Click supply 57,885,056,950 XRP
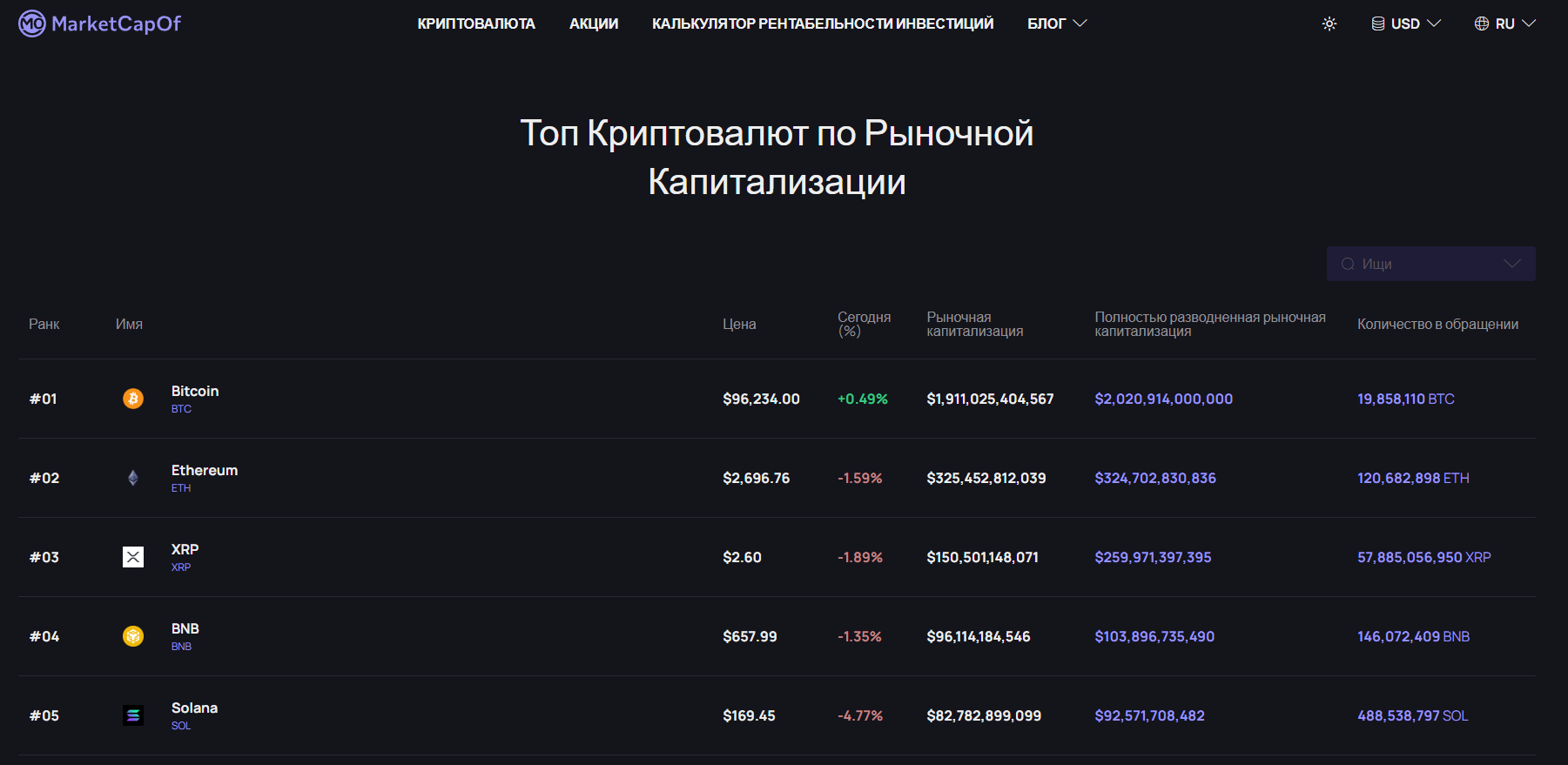Image resolution: width=1568 pixels, height=765 pixels. [1424, 557]
